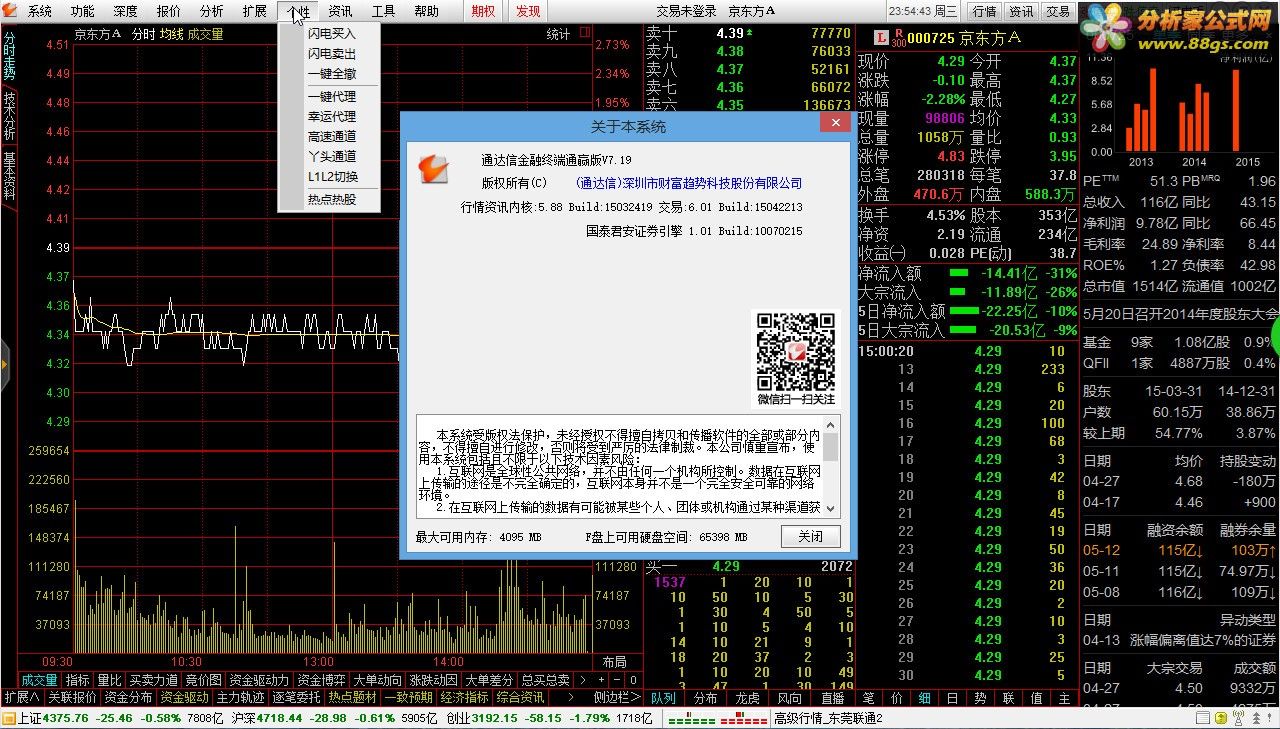1280x729 pixels.
Task: Open the 系统 menu
Action: (x=40, y=12)
